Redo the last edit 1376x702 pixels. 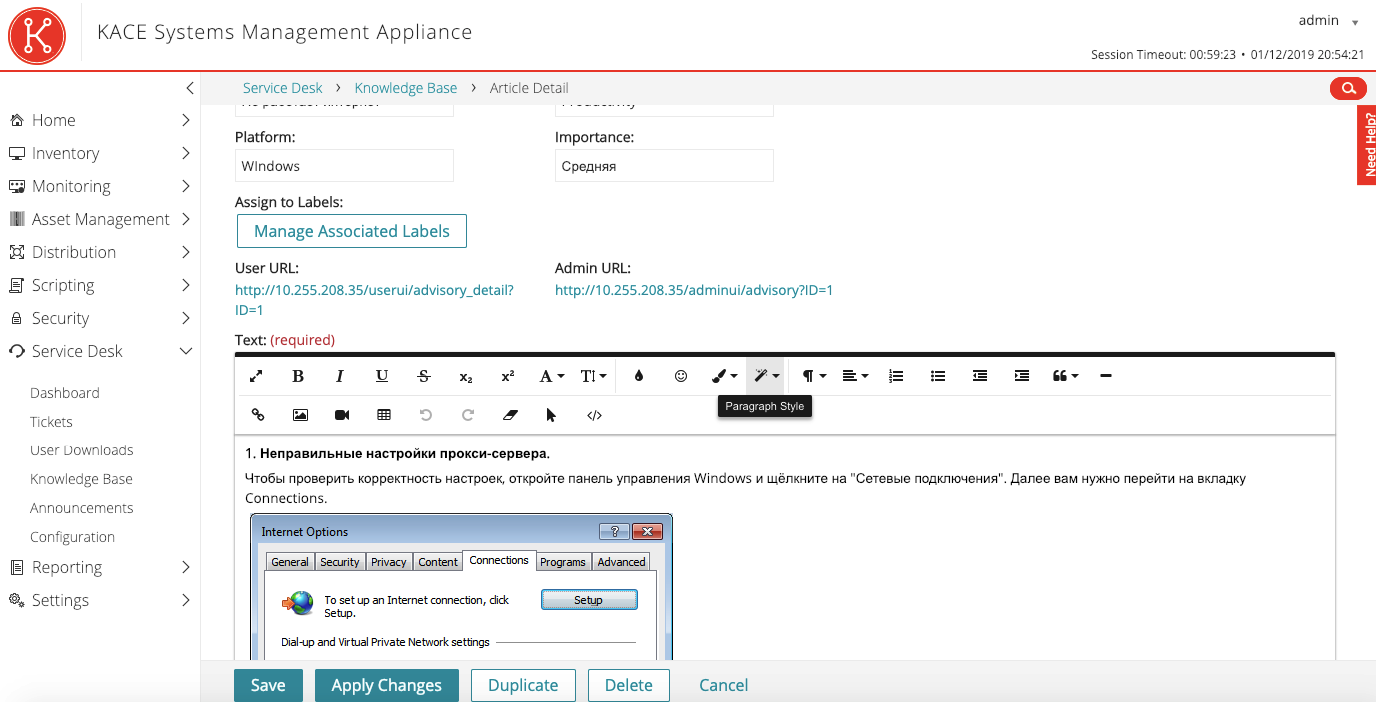point(468,415)
